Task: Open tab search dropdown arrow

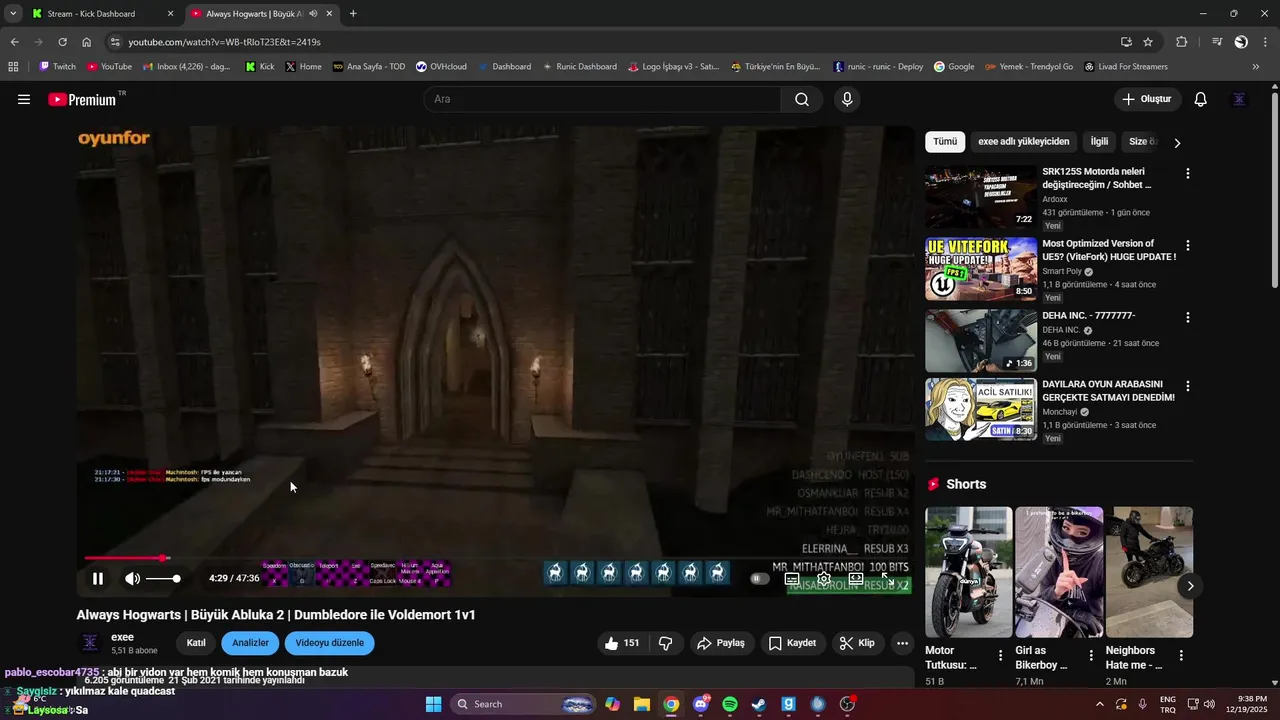Action: pos(13,14)
